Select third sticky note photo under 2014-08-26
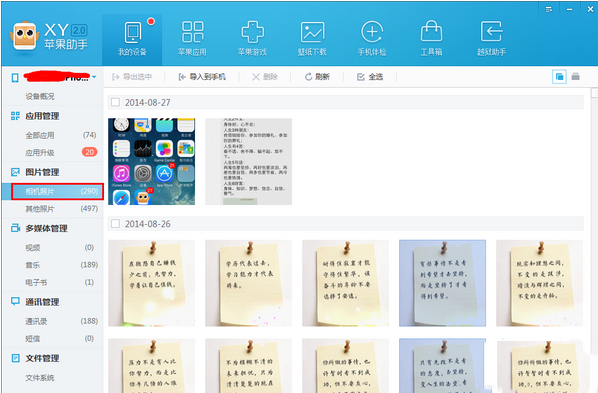The image size is (598, 393). (x=346, y=283)
